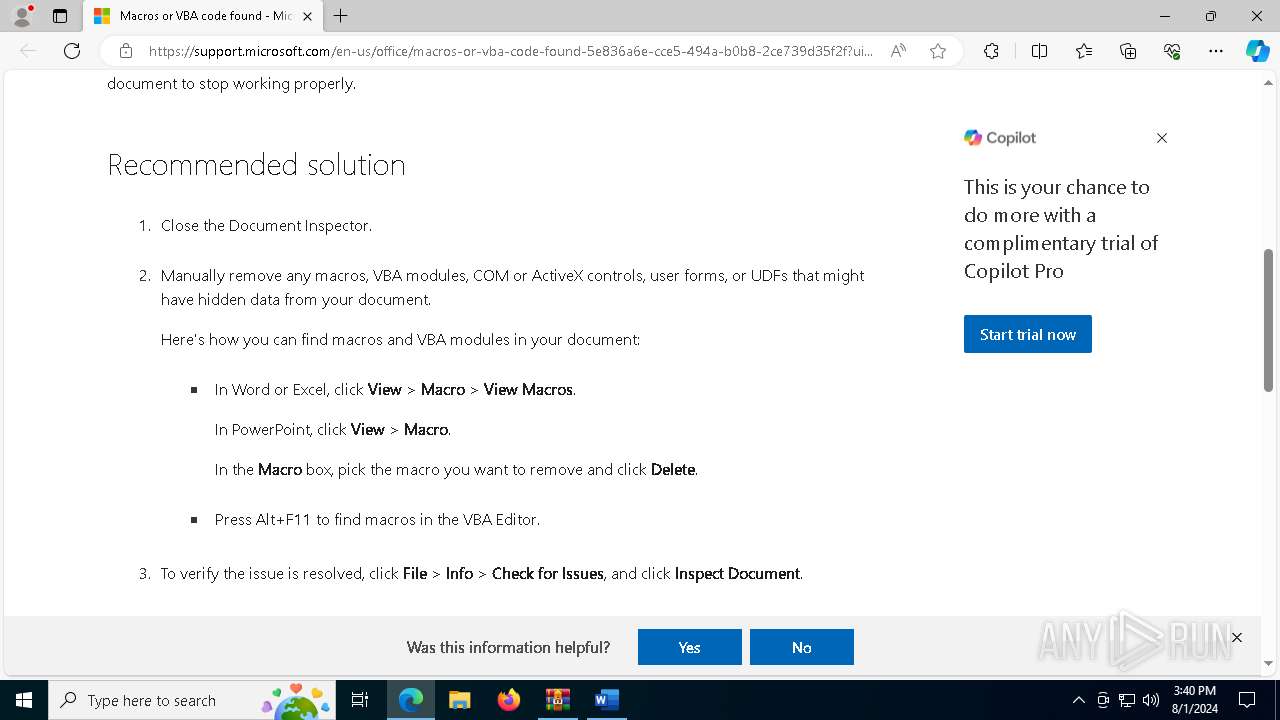
Task: Open the volume tray icon
Action: pos(1151,700)
